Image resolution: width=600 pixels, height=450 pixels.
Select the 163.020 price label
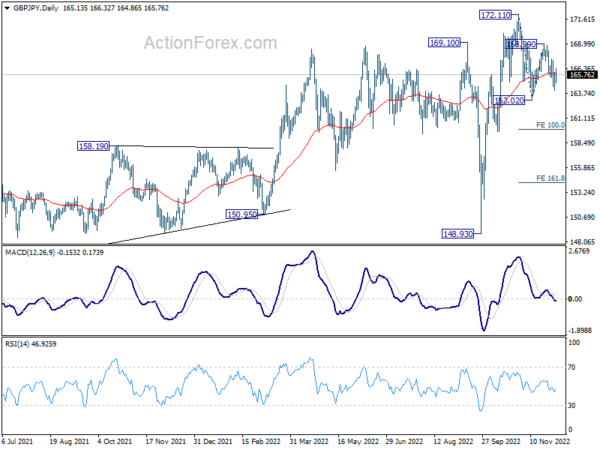[509, 101]
